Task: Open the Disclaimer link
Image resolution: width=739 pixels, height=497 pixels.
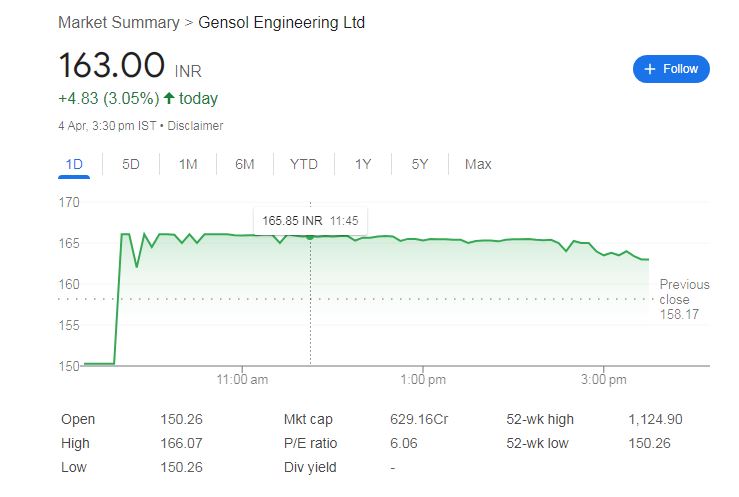Action: click(x=195, y=126)
